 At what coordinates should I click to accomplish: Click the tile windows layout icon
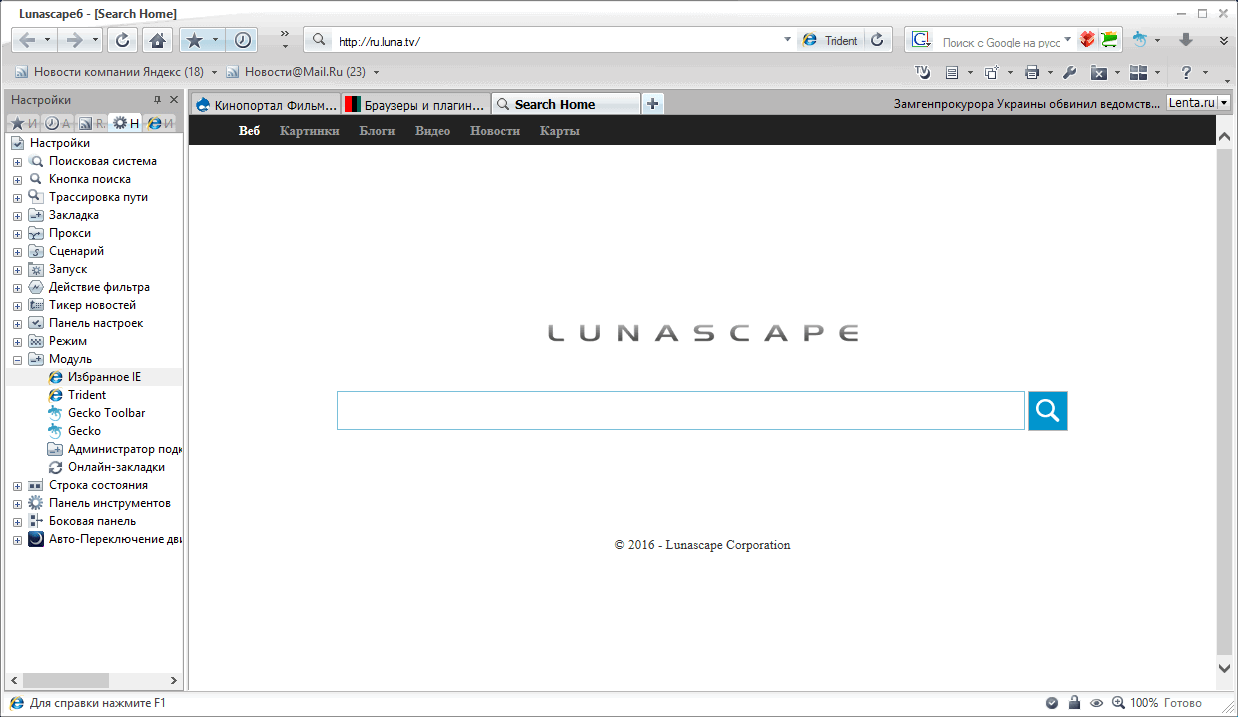1138,72
